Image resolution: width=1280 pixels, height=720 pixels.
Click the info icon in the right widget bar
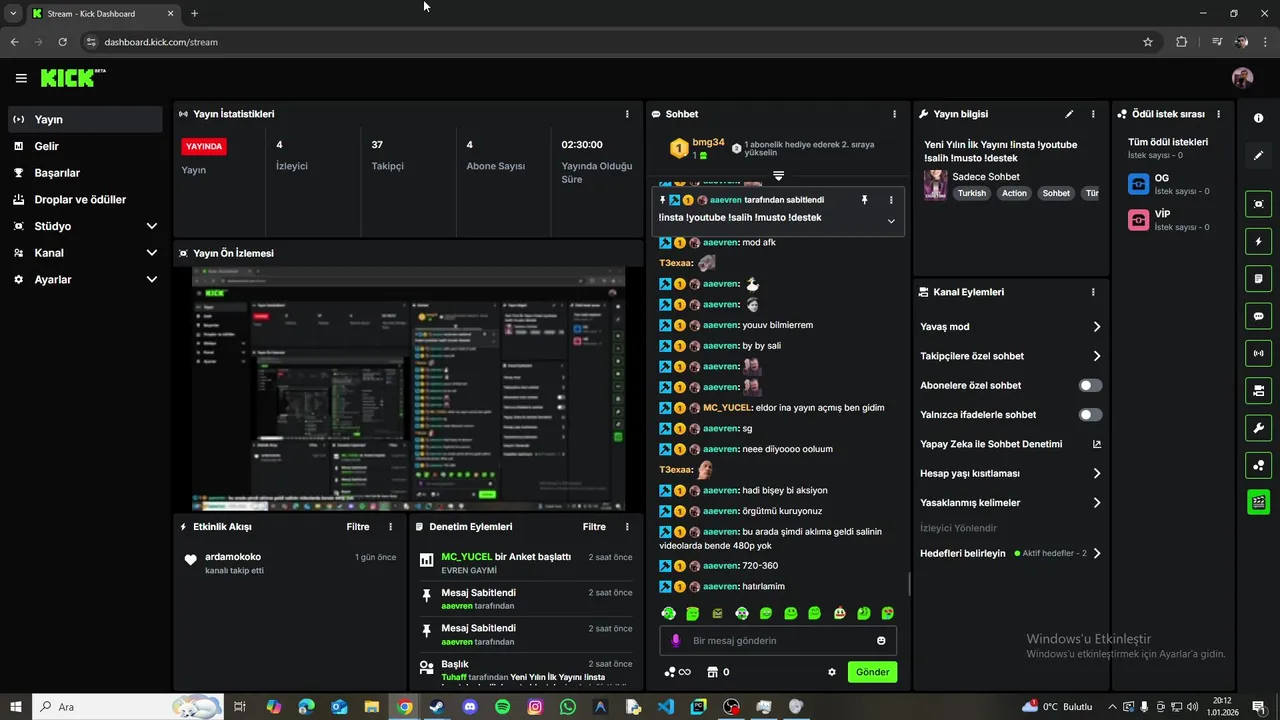point(1258,118)
